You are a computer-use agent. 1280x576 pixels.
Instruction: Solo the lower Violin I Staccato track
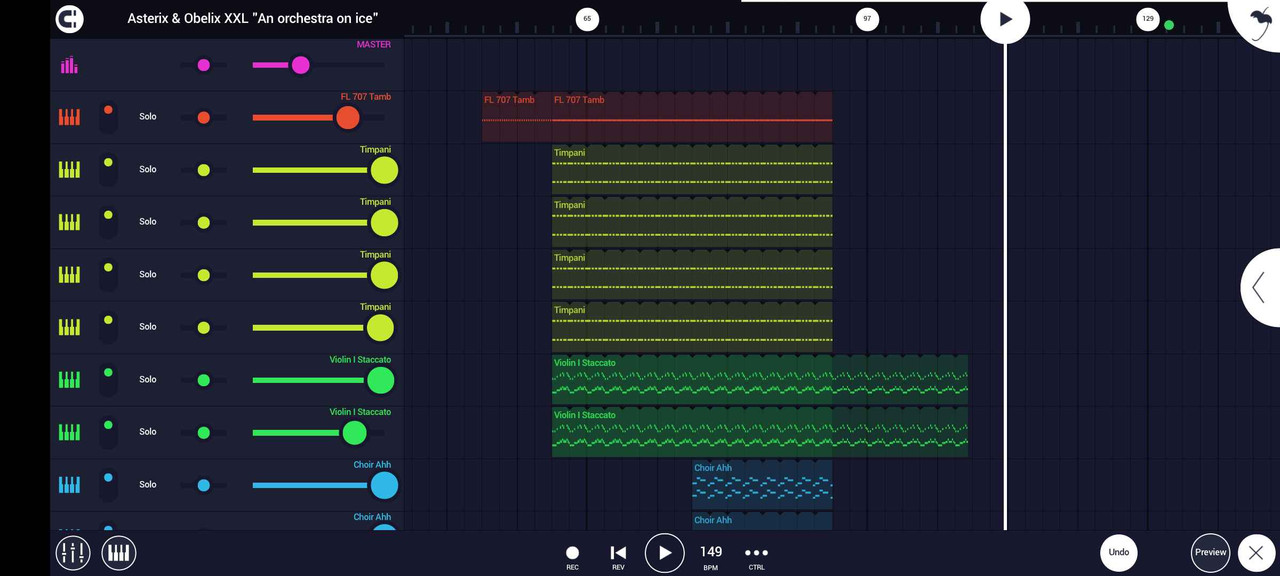coord(148,432)
